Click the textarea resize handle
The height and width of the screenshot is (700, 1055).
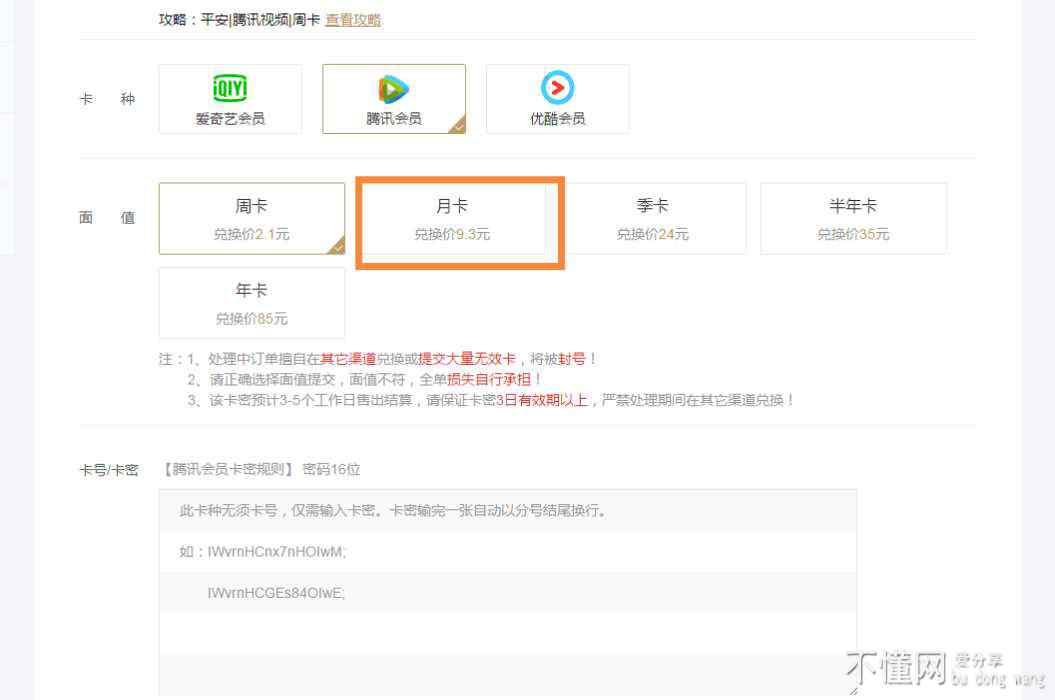[851, 689]
